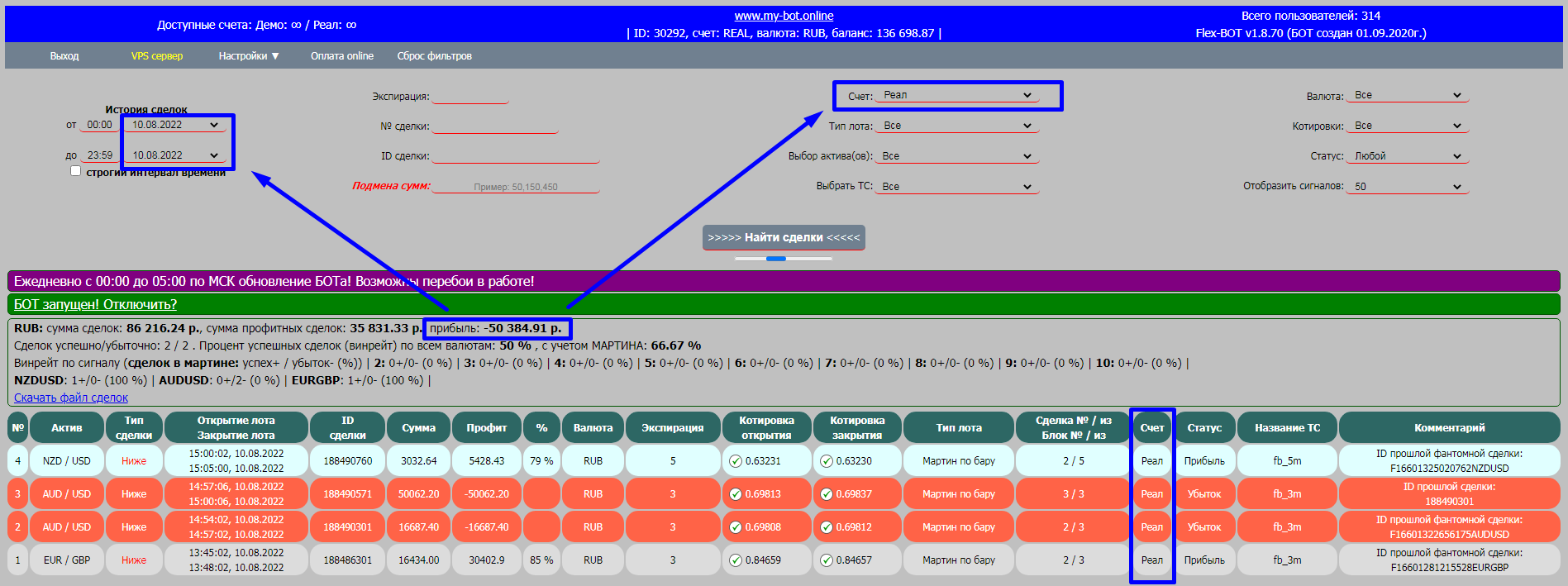Click the checkmark icon beside closing quote 0.84657
Viewport: 1568px width, 586px height.
tap(827, 560)
